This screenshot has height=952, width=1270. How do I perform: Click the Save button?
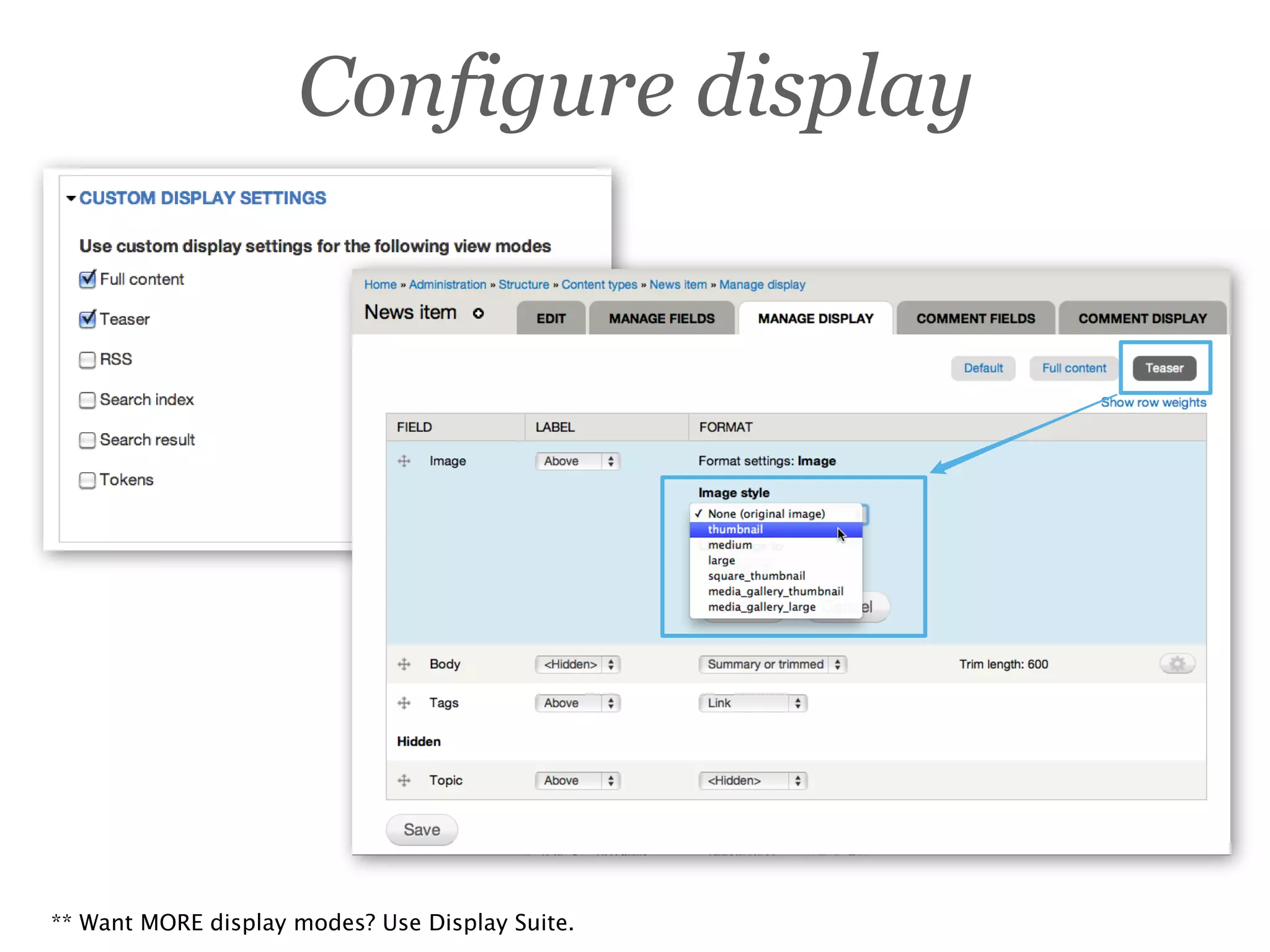[x=422, y=829]
